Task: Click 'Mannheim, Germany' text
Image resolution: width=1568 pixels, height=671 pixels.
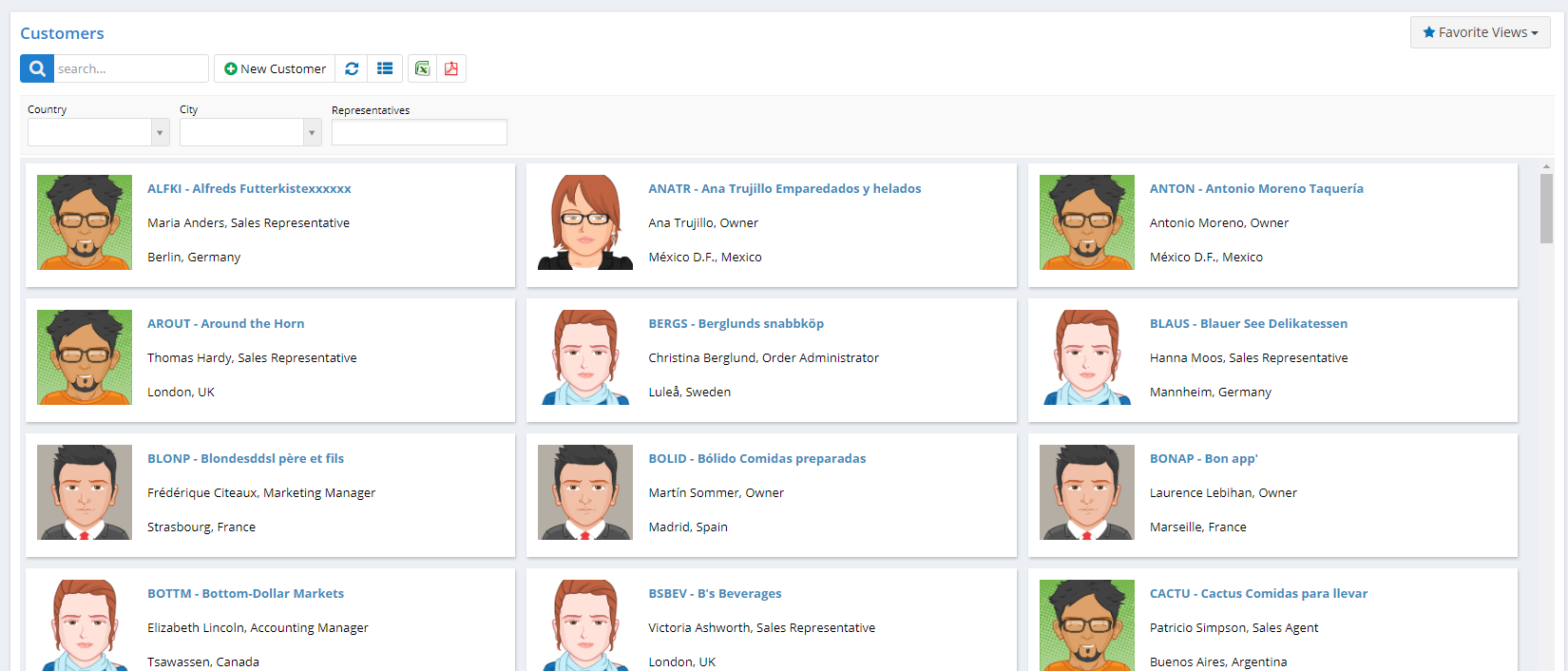Action: [1211, 392]
